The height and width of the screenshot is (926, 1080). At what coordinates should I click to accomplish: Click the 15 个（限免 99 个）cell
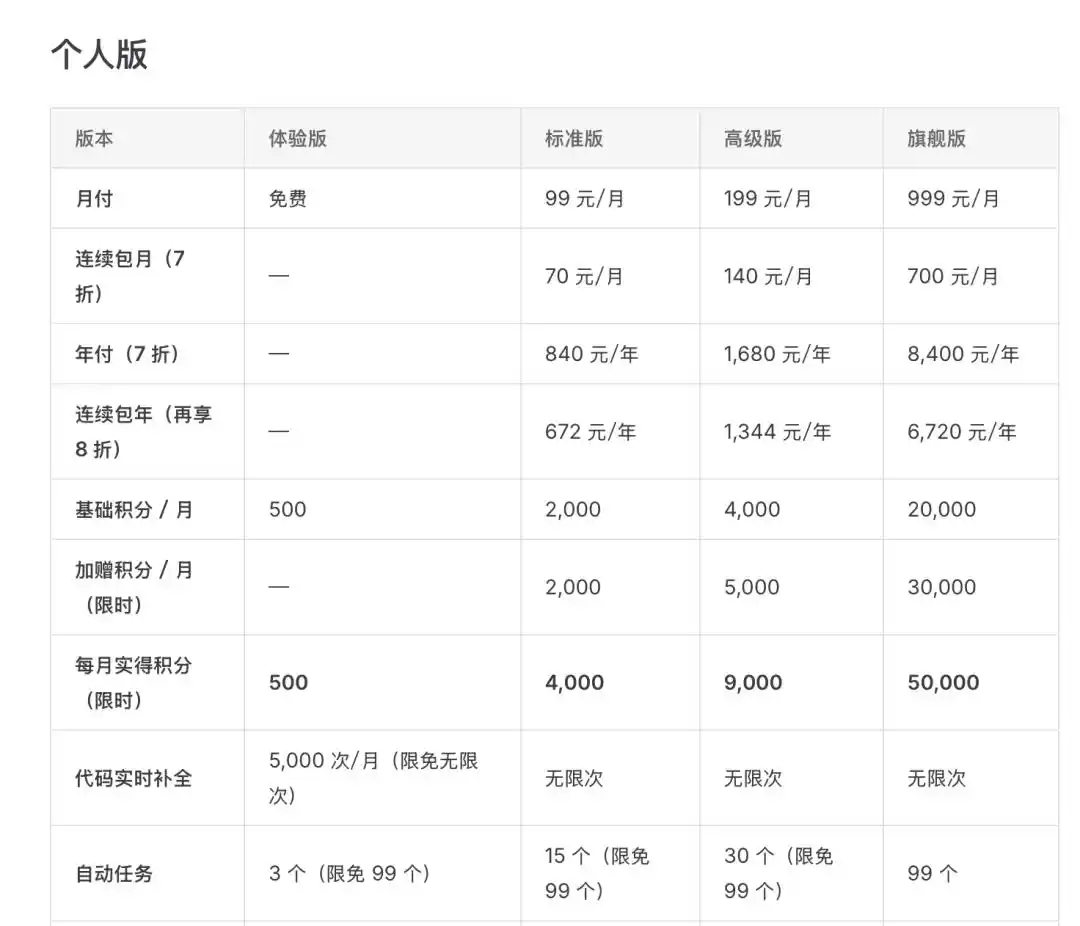[597, 874]
